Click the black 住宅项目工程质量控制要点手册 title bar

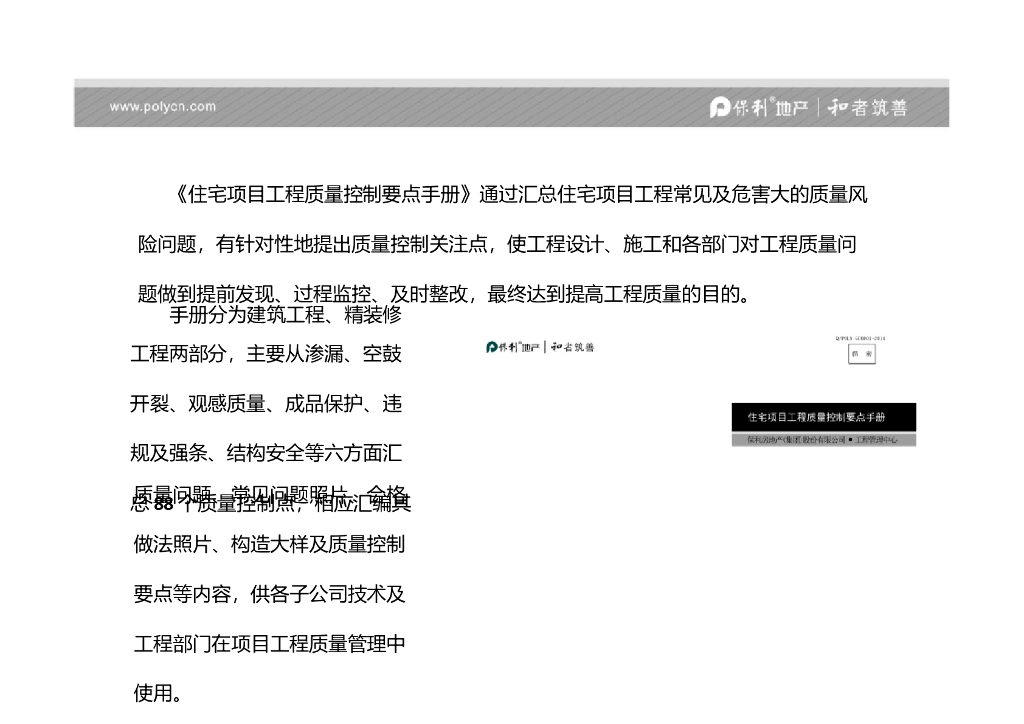click(x=823, y=417)
